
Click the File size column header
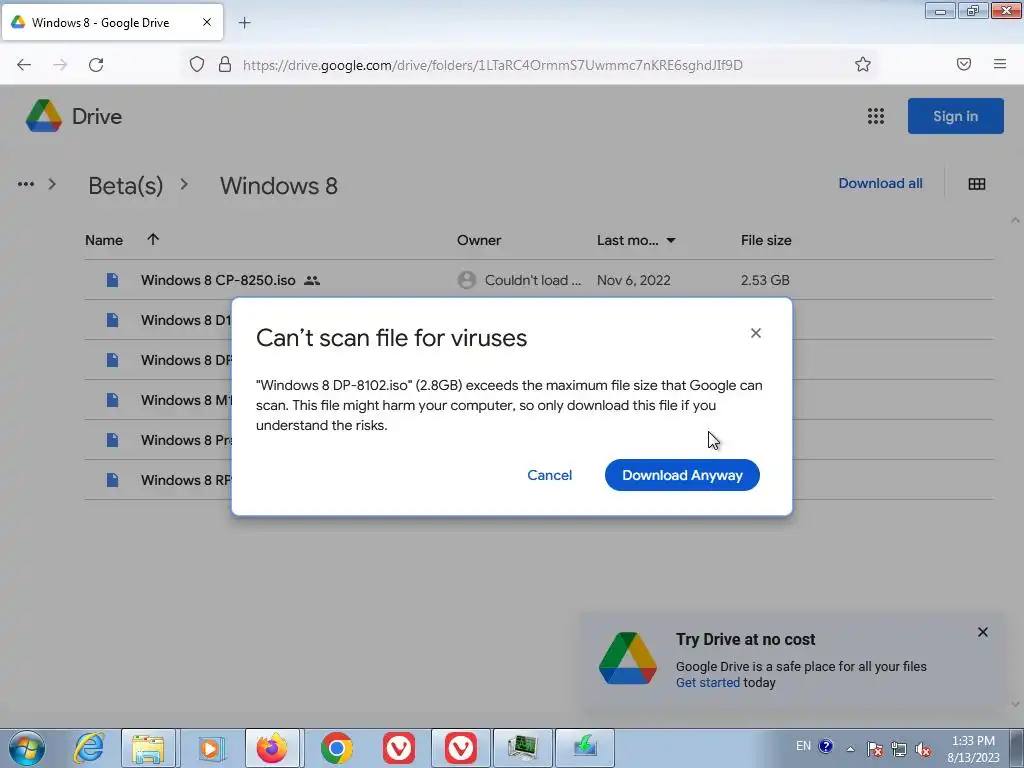pos(765,240)
